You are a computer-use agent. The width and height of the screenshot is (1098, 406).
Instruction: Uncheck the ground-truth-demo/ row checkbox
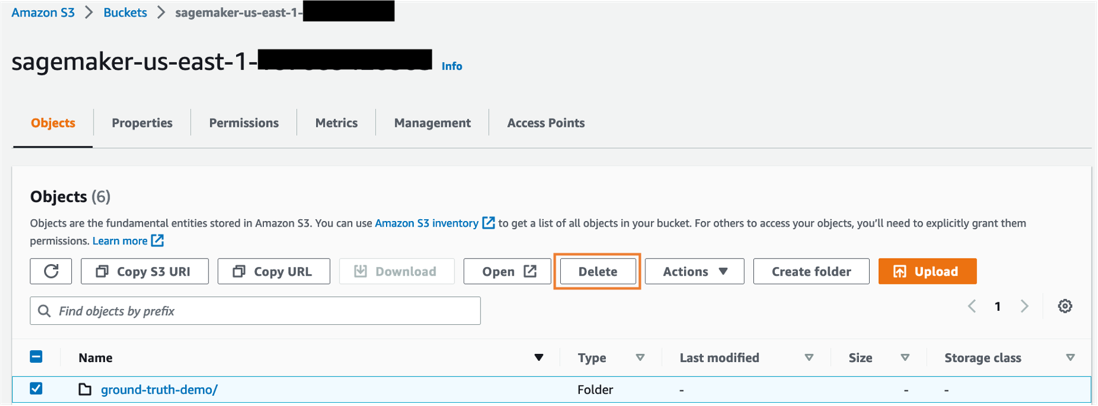[36, 389]
